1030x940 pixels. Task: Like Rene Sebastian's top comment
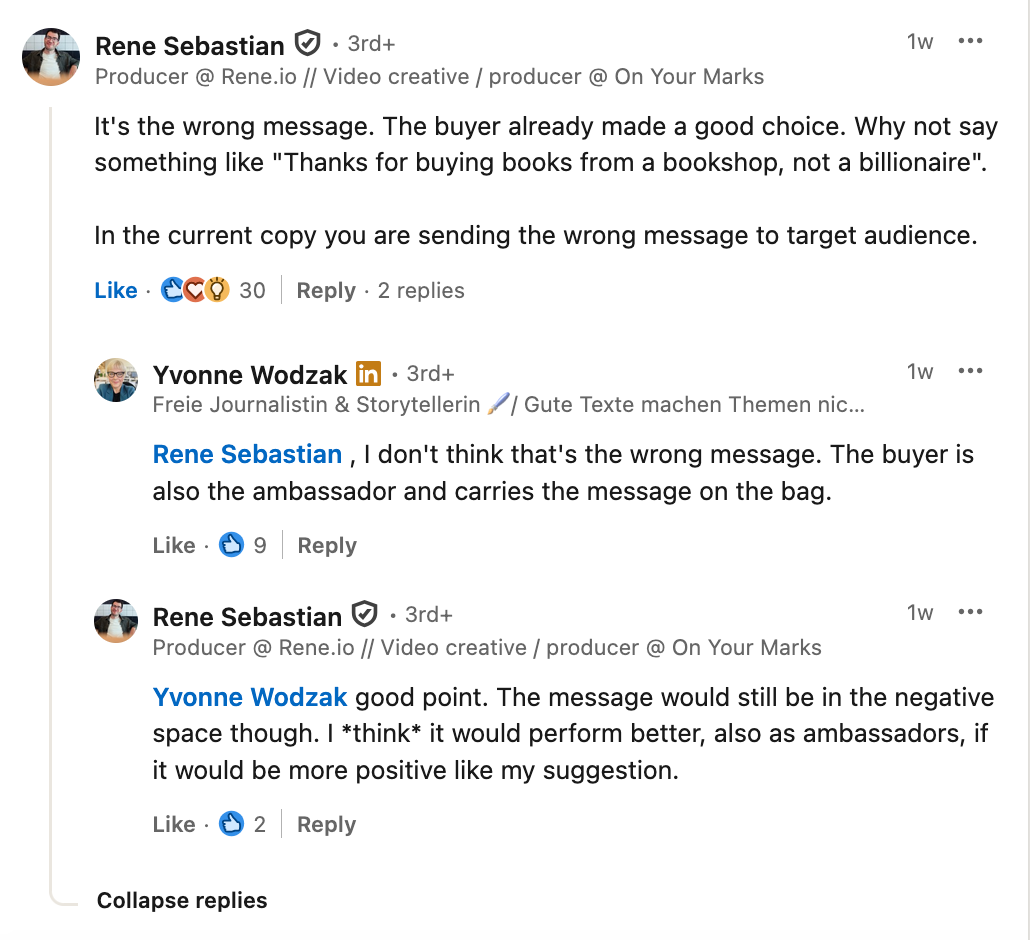[x=116, y=291]
